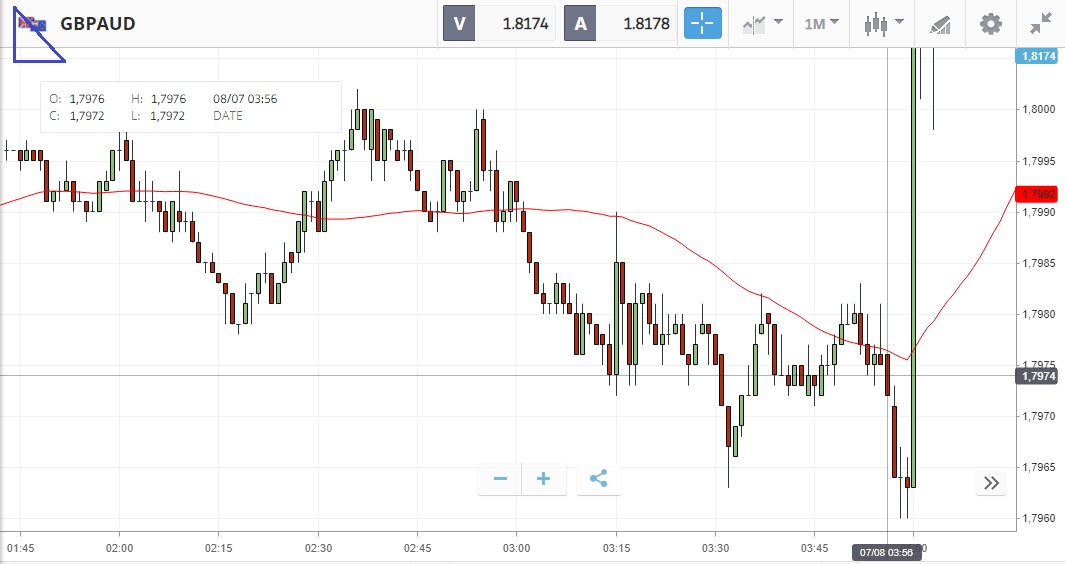Viewport: 1065px width, 564px height.
Task: Click the red 1,7992 moving average label
Action: 1038,194
